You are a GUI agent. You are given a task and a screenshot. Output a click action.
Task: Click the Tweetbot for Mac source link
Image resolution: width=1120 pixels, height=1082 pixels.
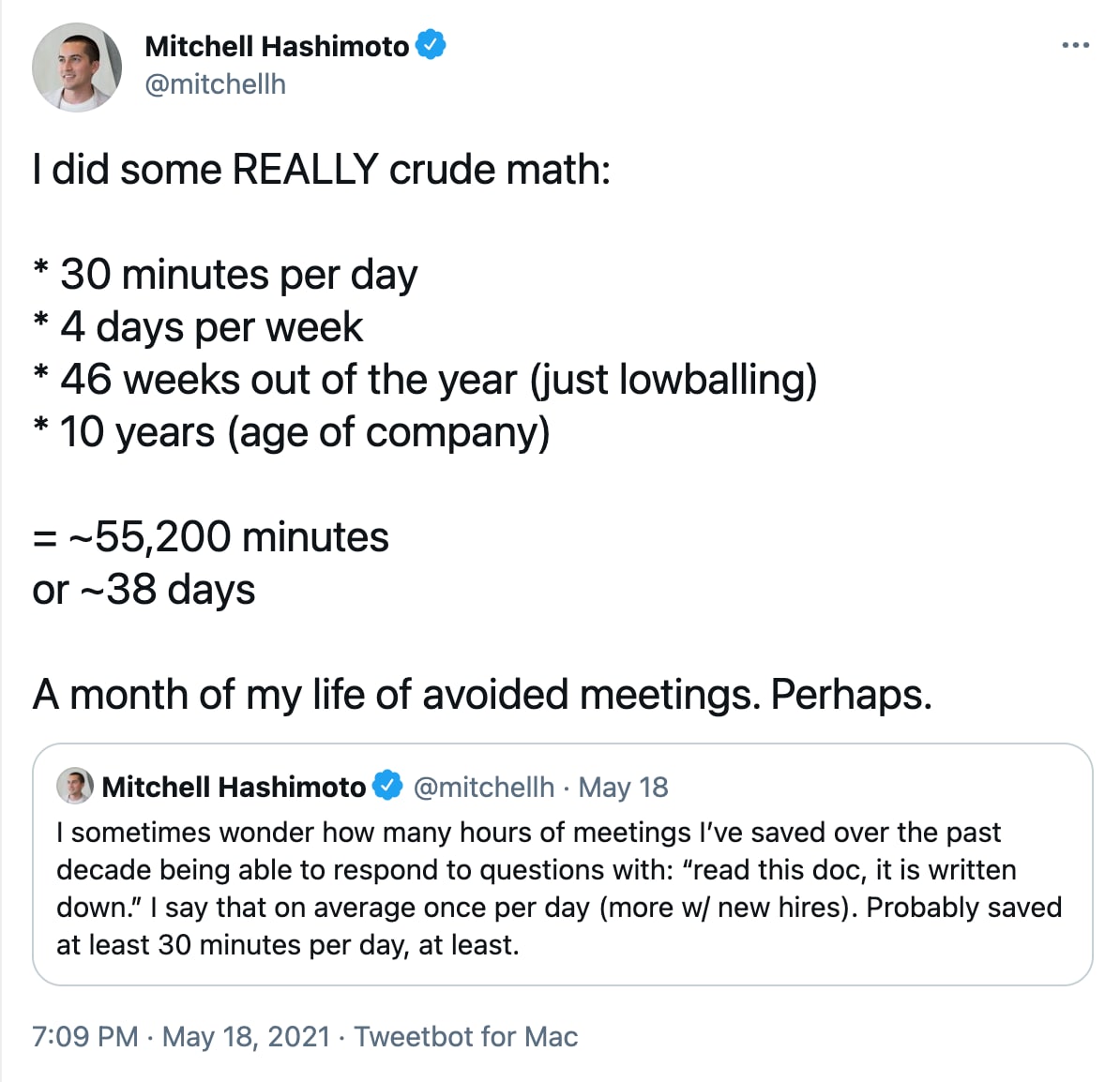pyautogui.click(x=465, y=1036)
